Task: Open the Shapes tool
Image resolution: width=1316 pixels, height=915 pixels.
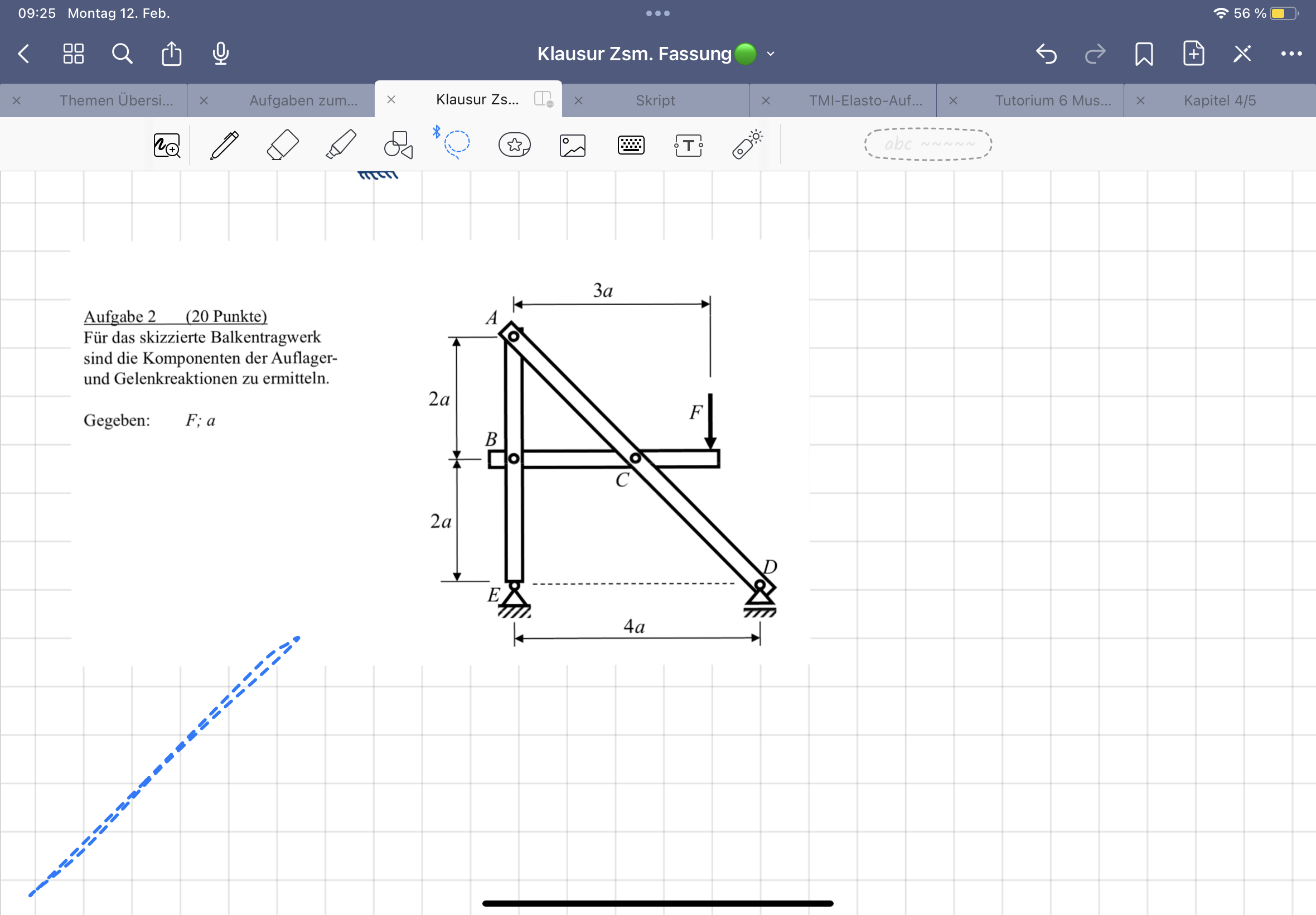Action: (398, 145)
